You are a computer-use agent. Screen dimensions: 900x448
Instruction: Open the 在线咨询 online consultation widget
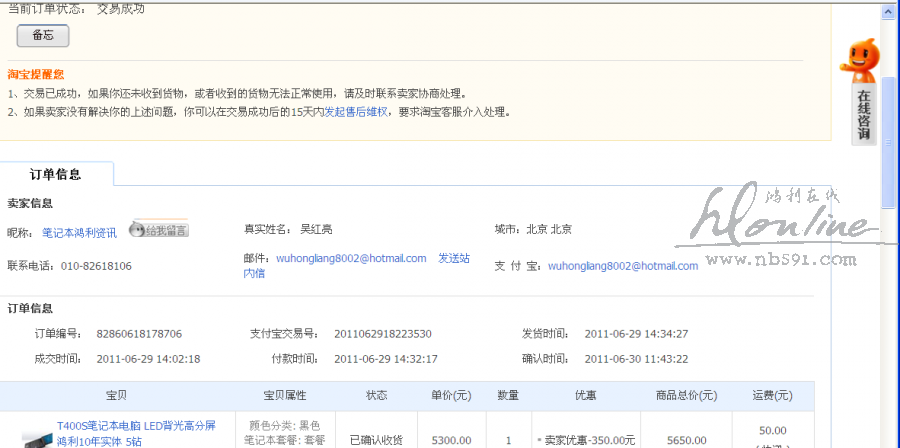(863, 115)
